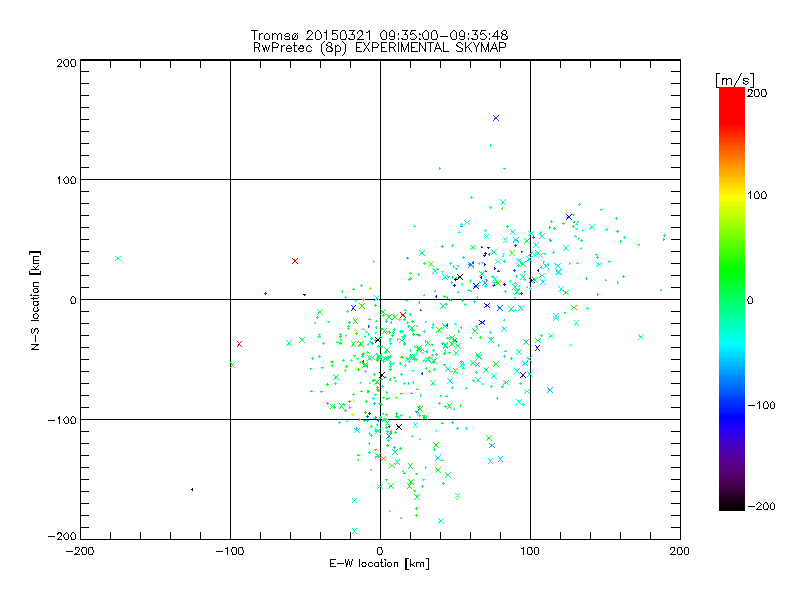Viewport: 800px width, 600px height.
Task: Click the '0' label beside the colorbar
Action: coord(750,300)
